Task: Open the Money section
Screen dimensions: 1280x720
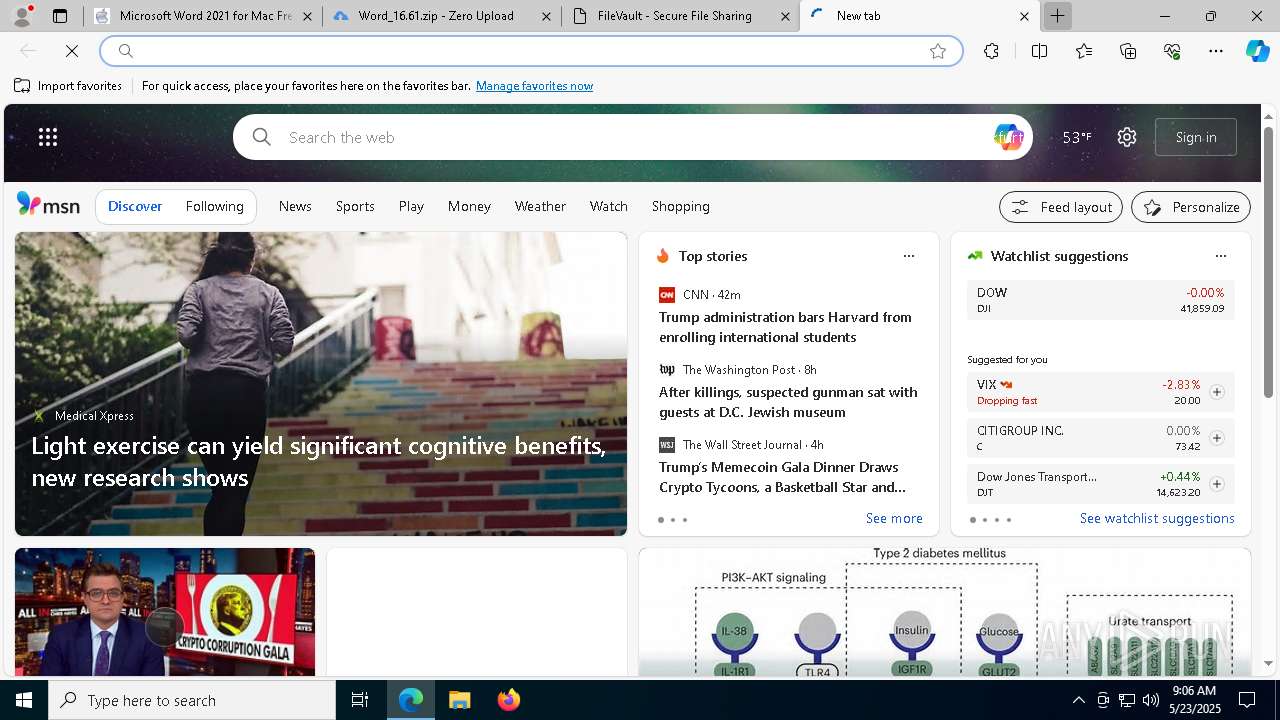Action: pyautogui.click(x=469, y=206)
